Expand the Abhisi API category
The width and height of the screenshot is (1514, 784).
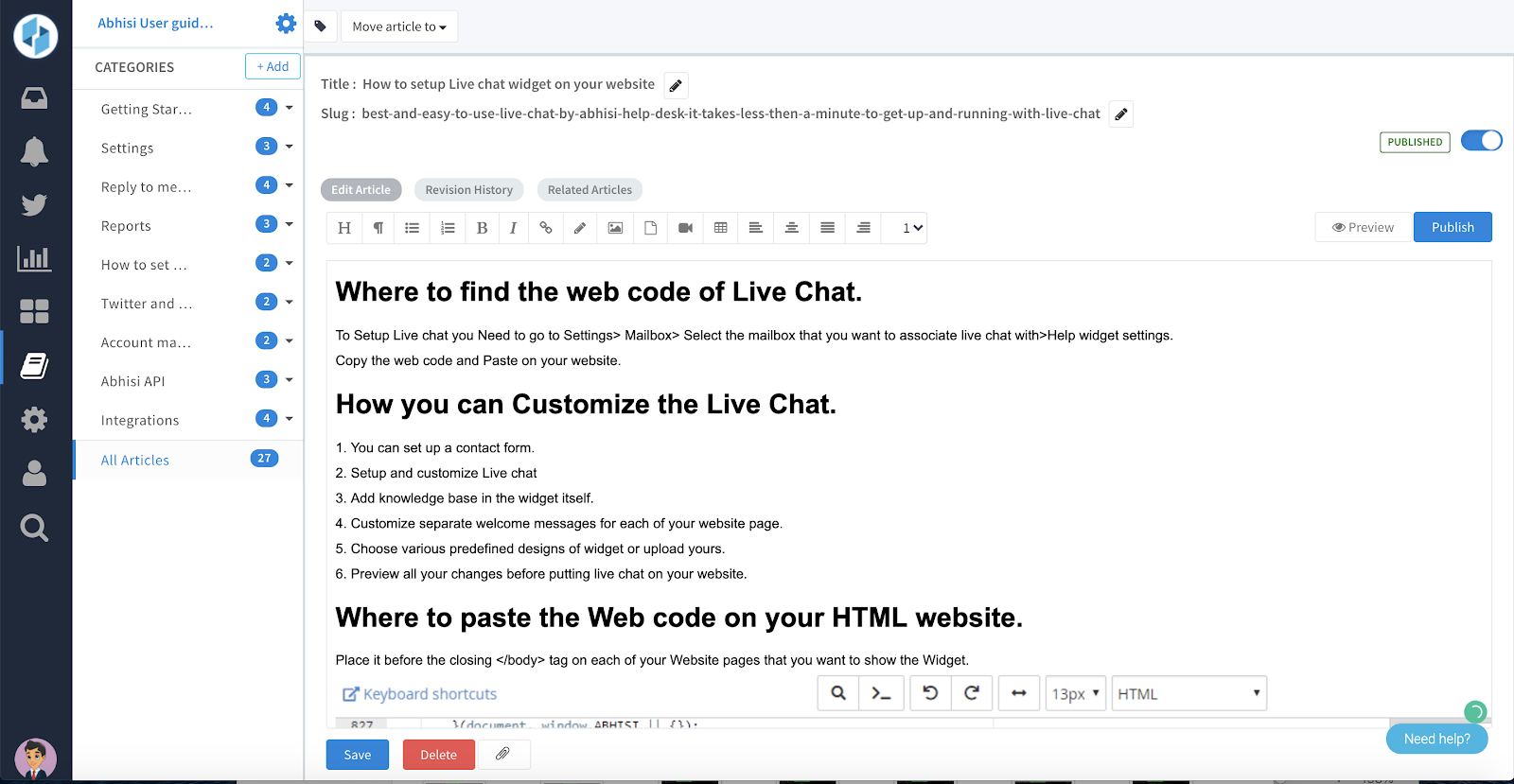click(289, 379)
